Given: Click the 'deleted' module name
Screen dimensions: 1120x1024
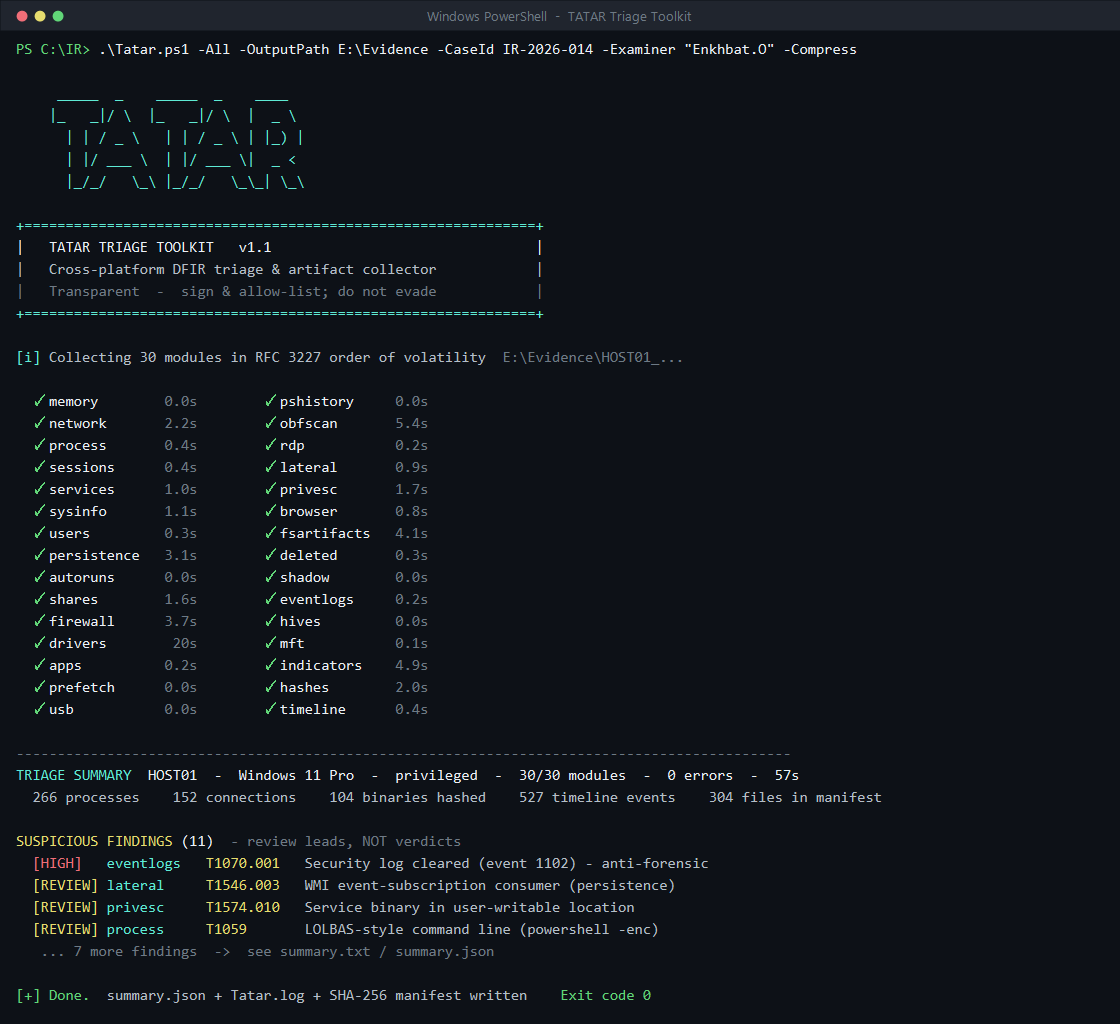Looking at the screenshot, I should [x=309, y=556].
